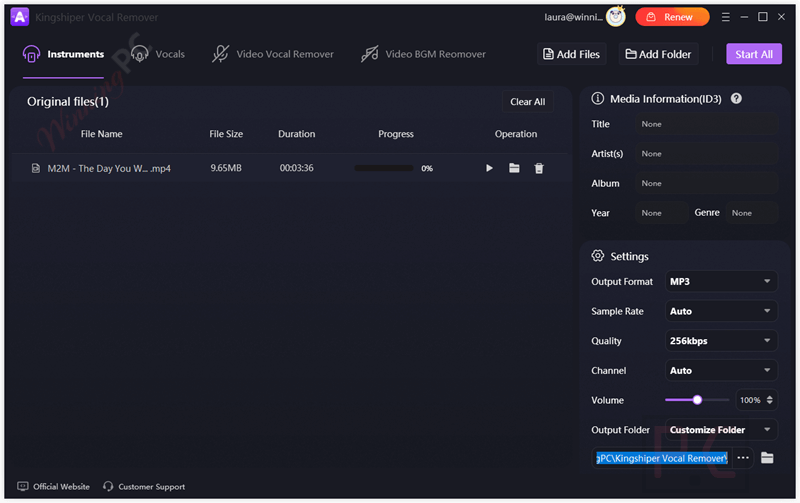Click the Clear All button

[528, 102]
